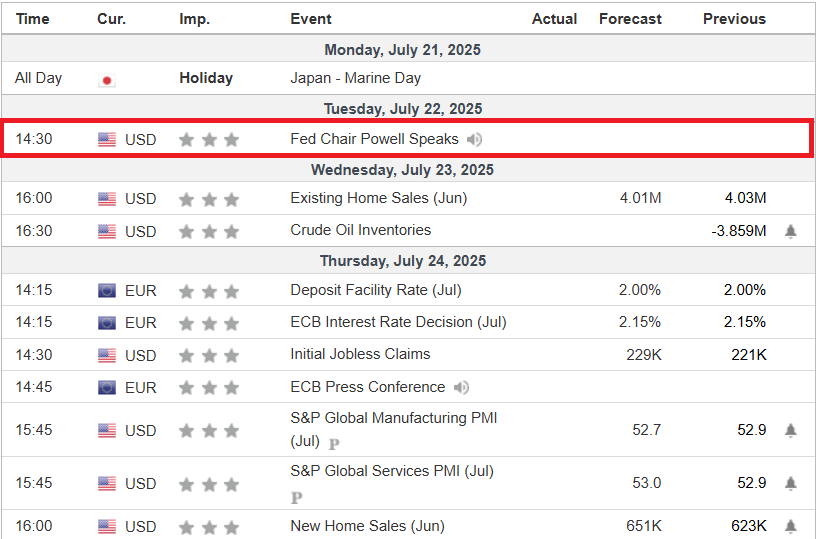
Task: Click the Time column header
Action: point(33,19)
